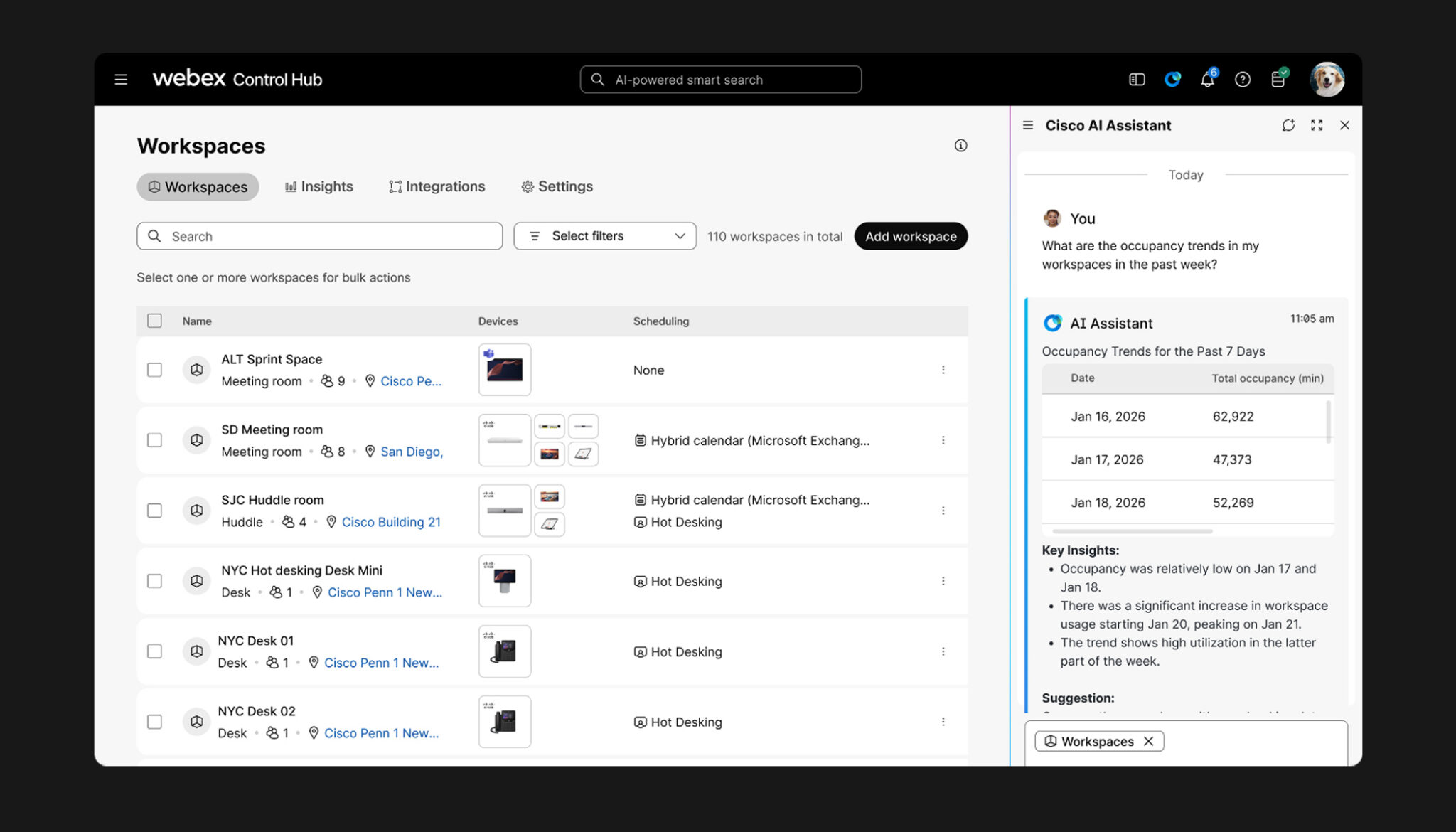Open the notifications bell
The height and width of the screenshot is (832, 1456).
(x=1208, y=79)
